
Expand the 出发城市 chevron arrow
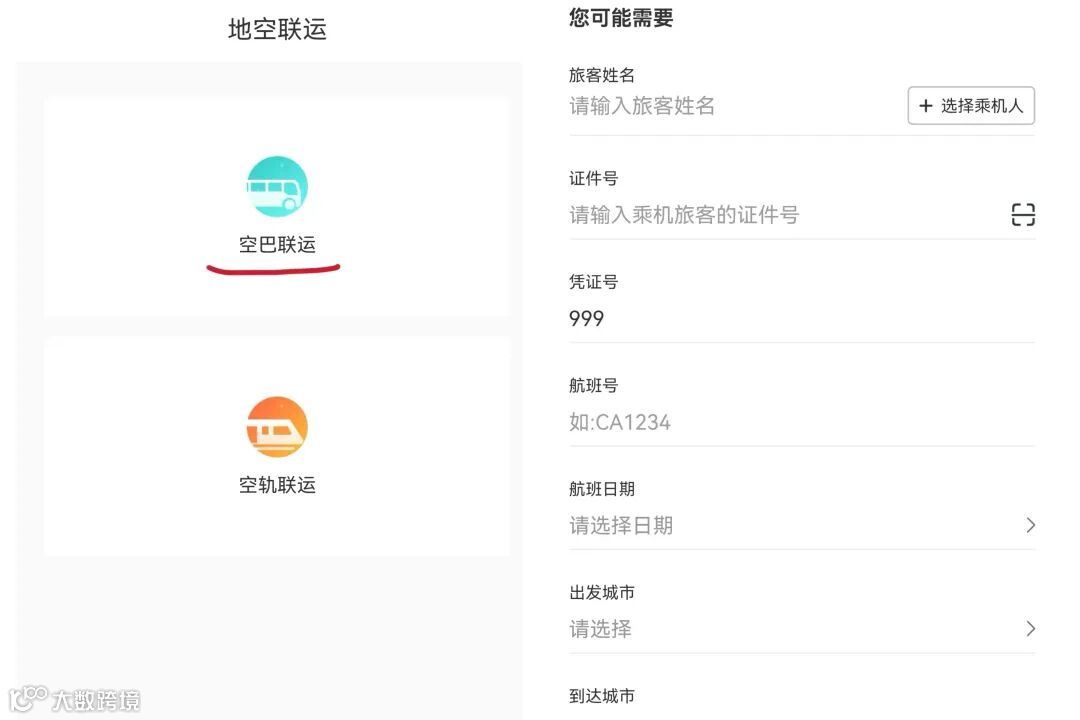[x=1030, y=628]
